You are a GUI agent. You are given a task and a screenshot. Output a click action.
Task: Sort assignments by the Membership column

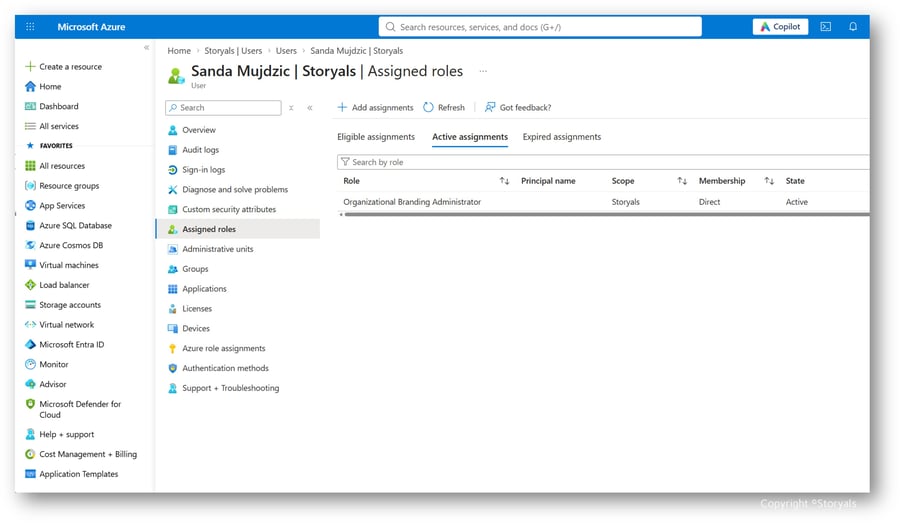point(769,181)
